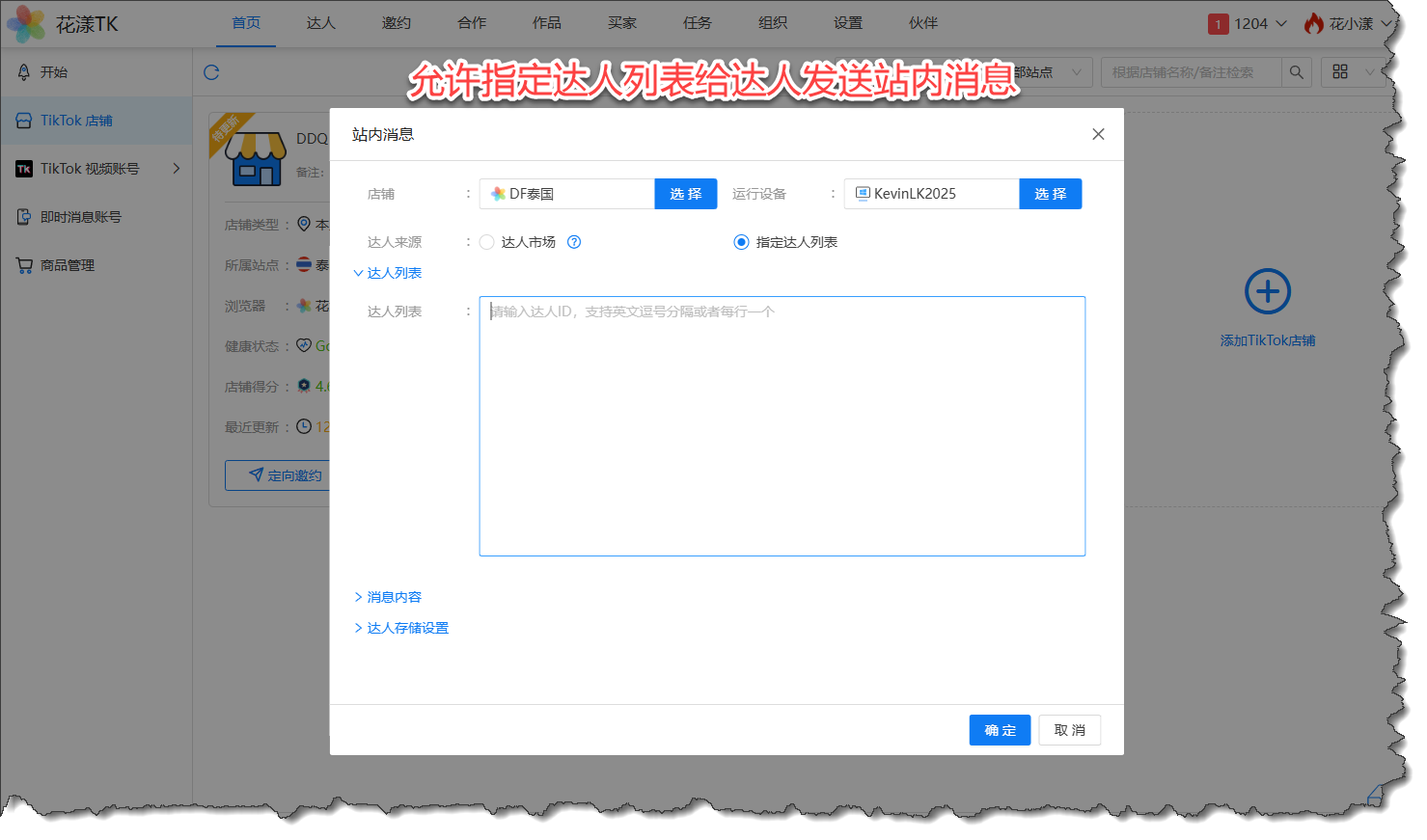Click 选择 button next to DF泰国 store

685,194
